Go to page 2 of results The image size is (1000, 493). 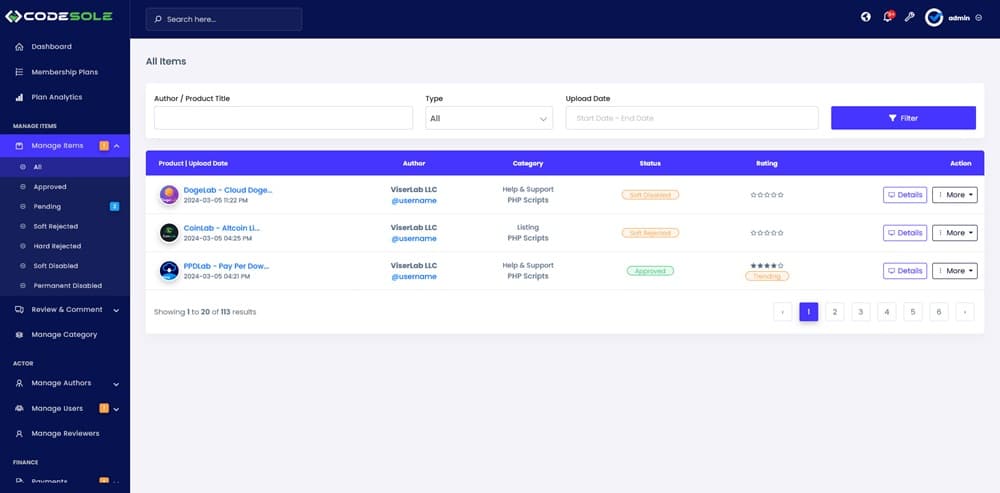[834, 312]
